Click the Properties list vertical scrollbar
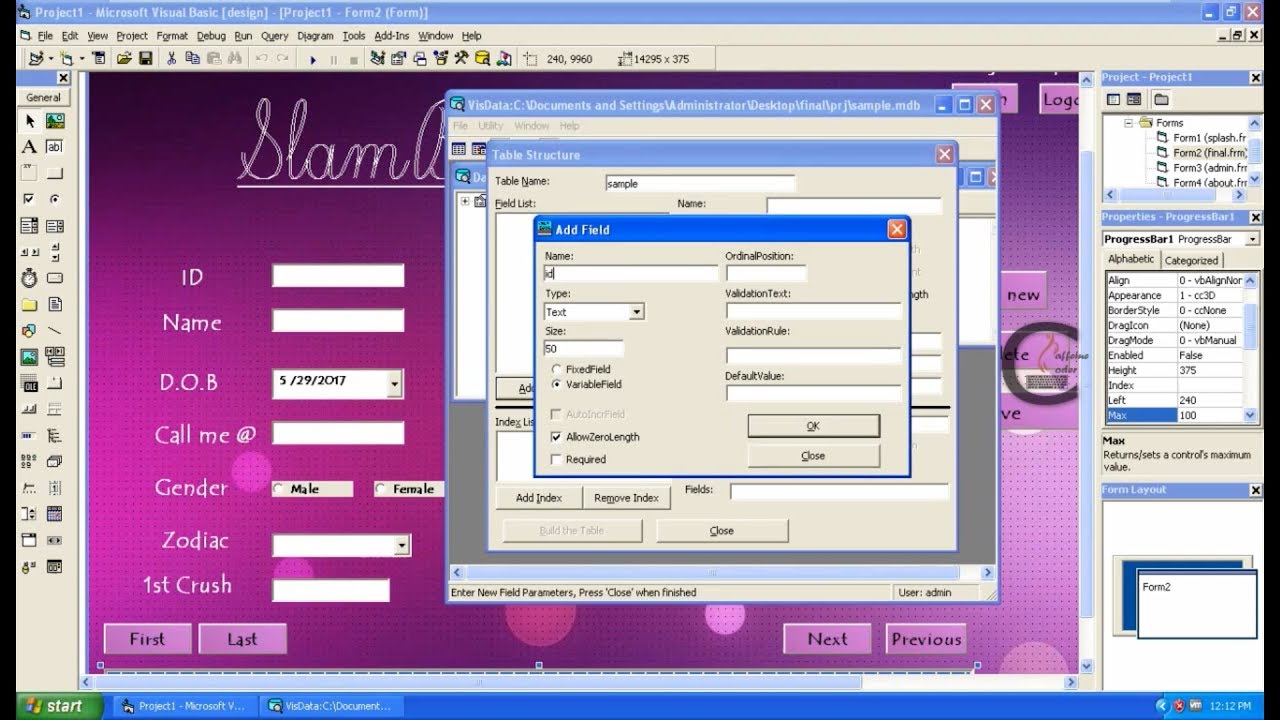1280x720 pixels. [x=1250, y=348]
